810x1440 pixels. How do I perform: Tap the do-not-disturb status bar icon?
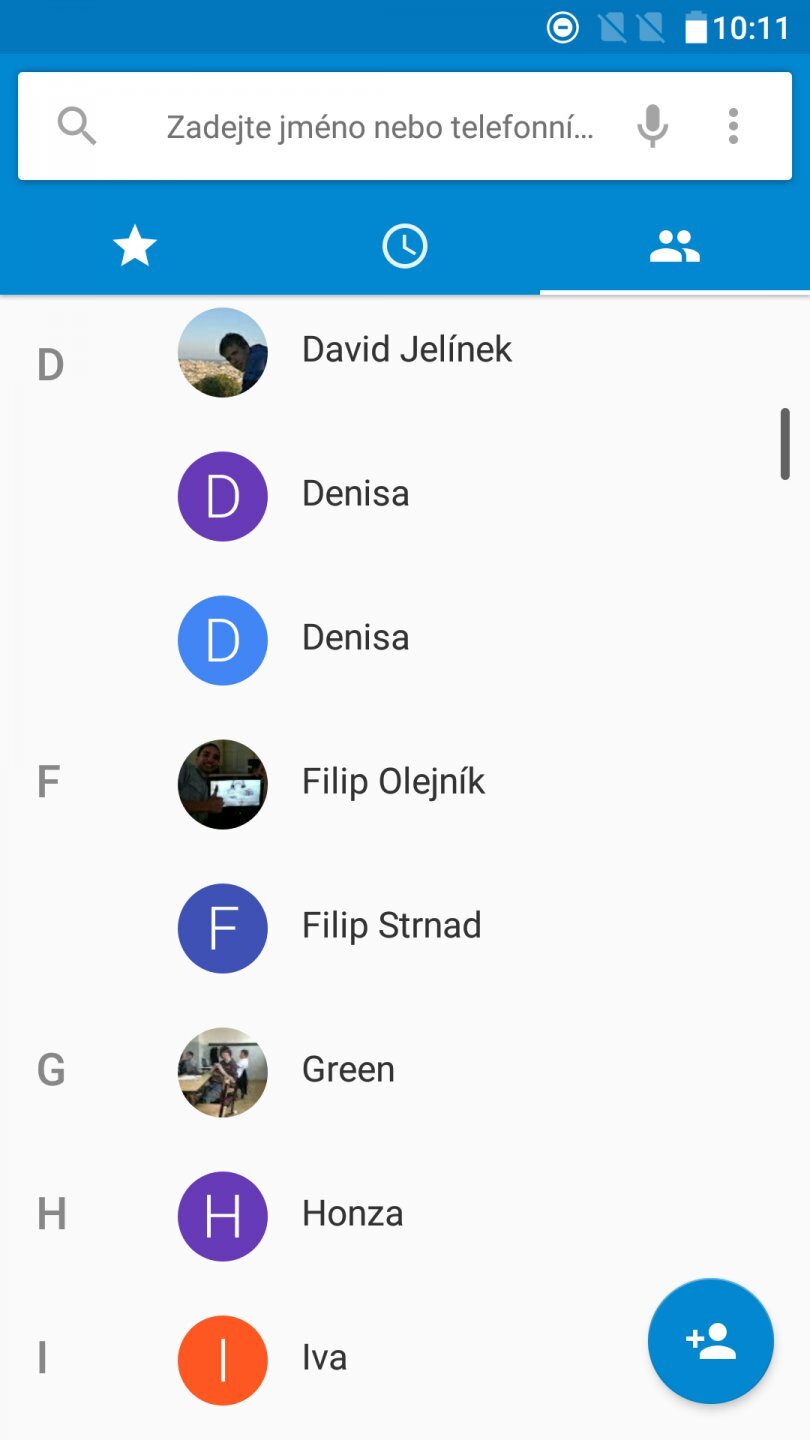click(563, 28)
